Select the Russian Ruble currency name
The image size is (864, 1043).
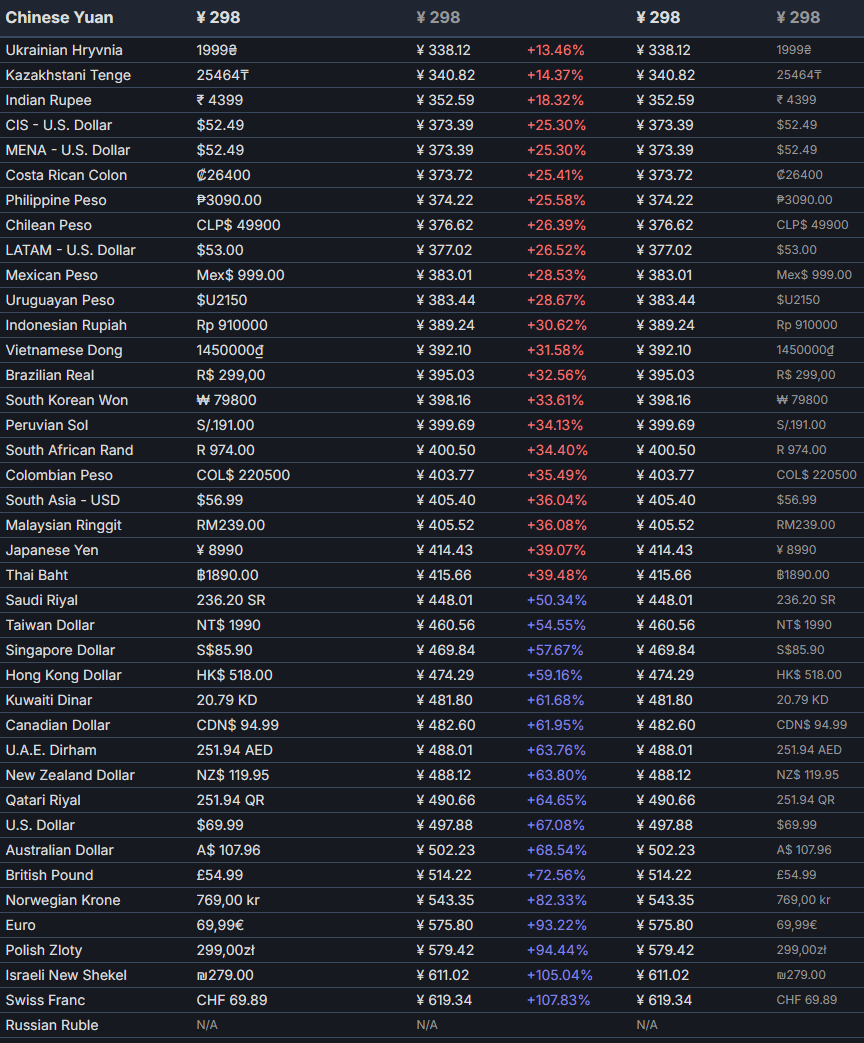click(x=52, y=1025)
